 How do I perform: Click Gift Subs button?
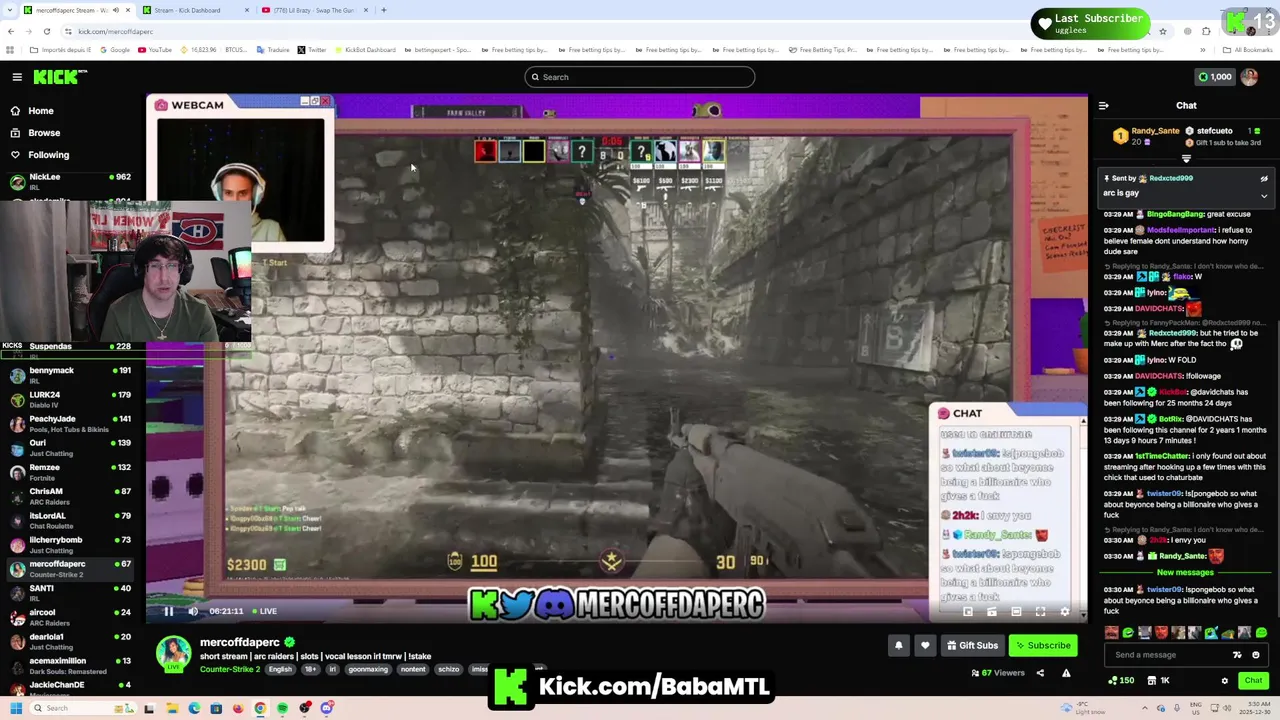coord(973,646)
